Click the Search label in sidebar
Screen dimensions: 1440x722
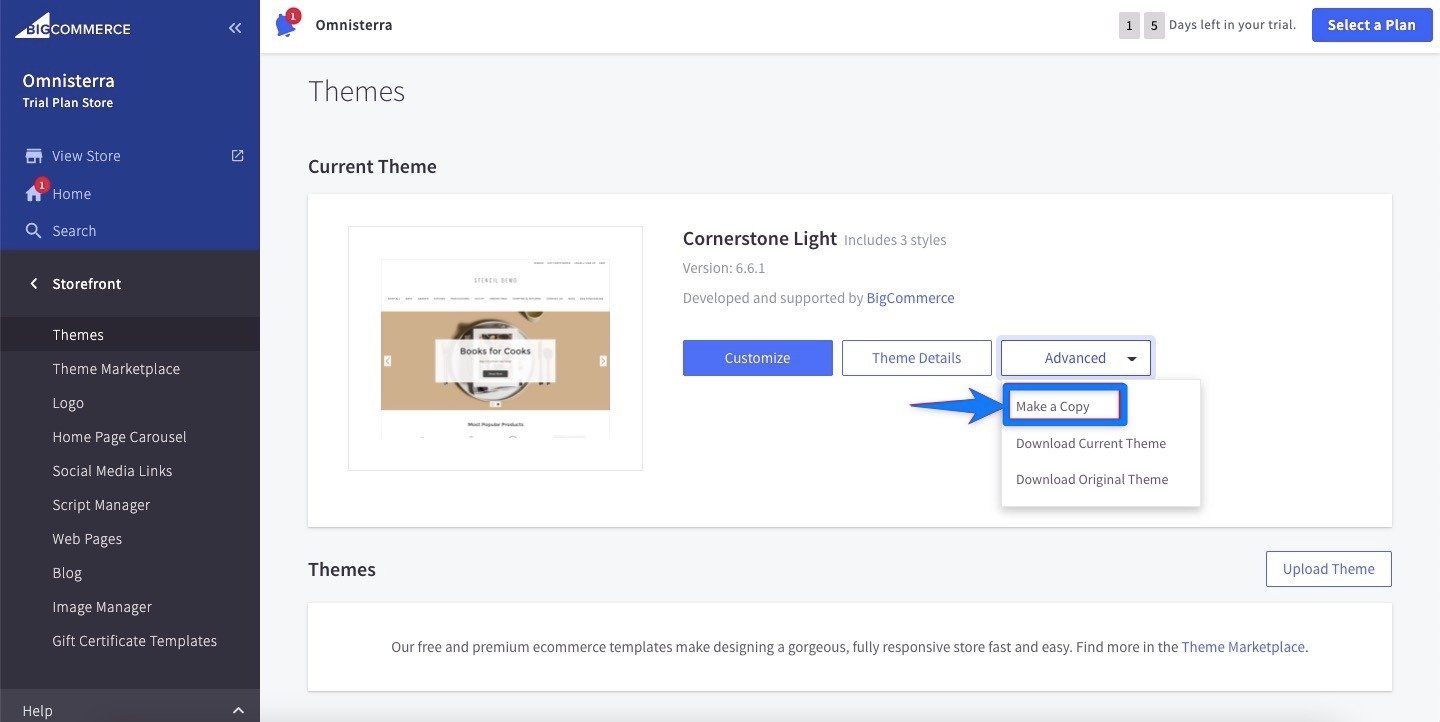point(74,231)
